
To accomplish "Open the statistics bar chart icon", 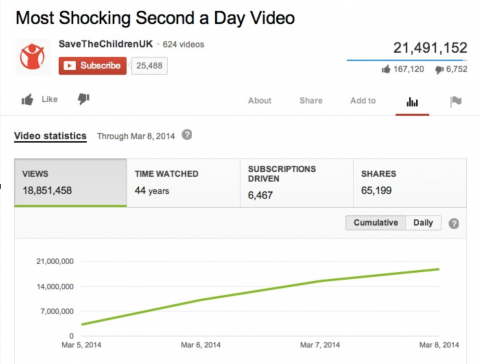I will point(412,102).
